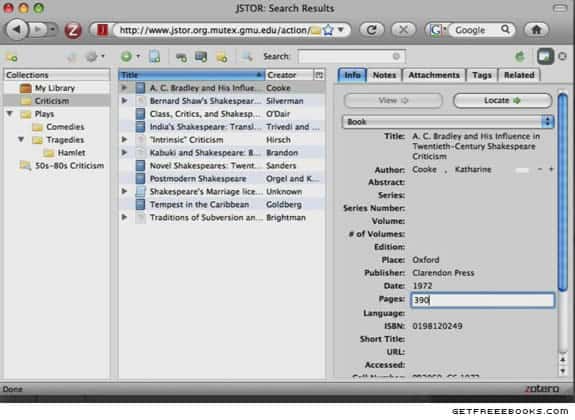The width and height of the screenshot is (575, 420).
Task: Switch to the Related tab
Action: 519,75
